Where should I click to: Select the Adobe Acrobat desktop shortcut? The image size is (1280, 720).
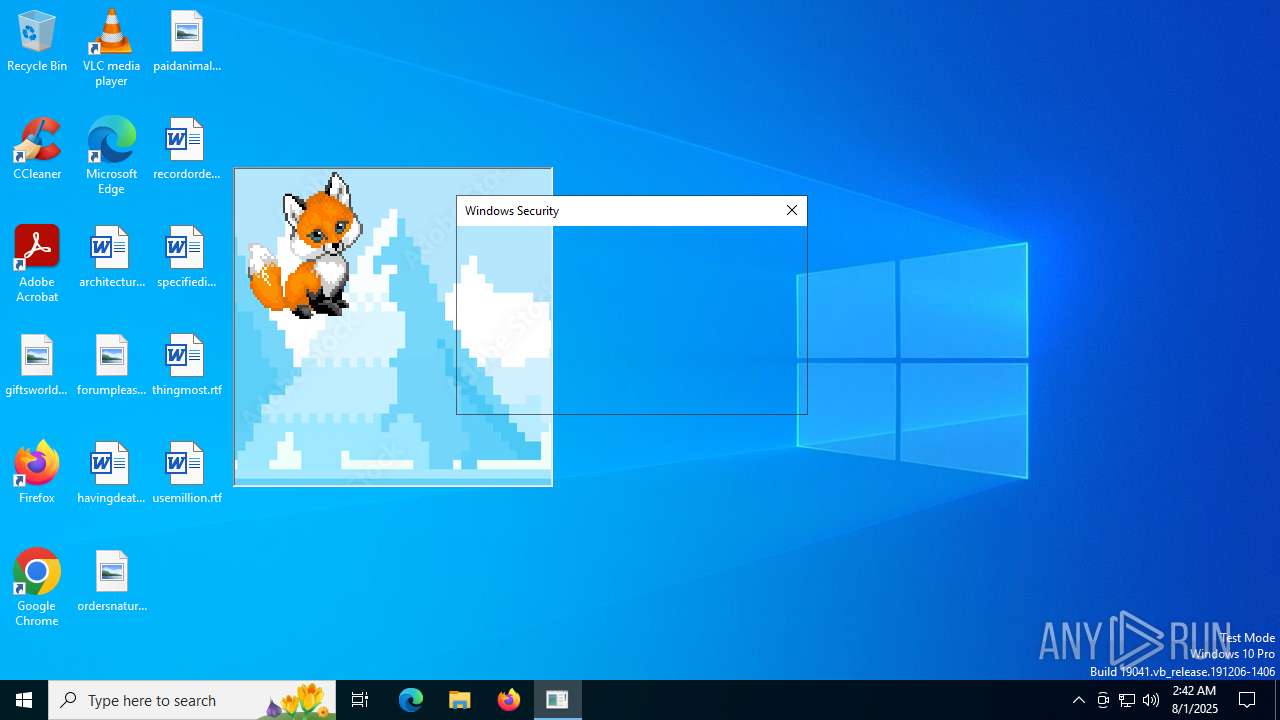[37, 264]
